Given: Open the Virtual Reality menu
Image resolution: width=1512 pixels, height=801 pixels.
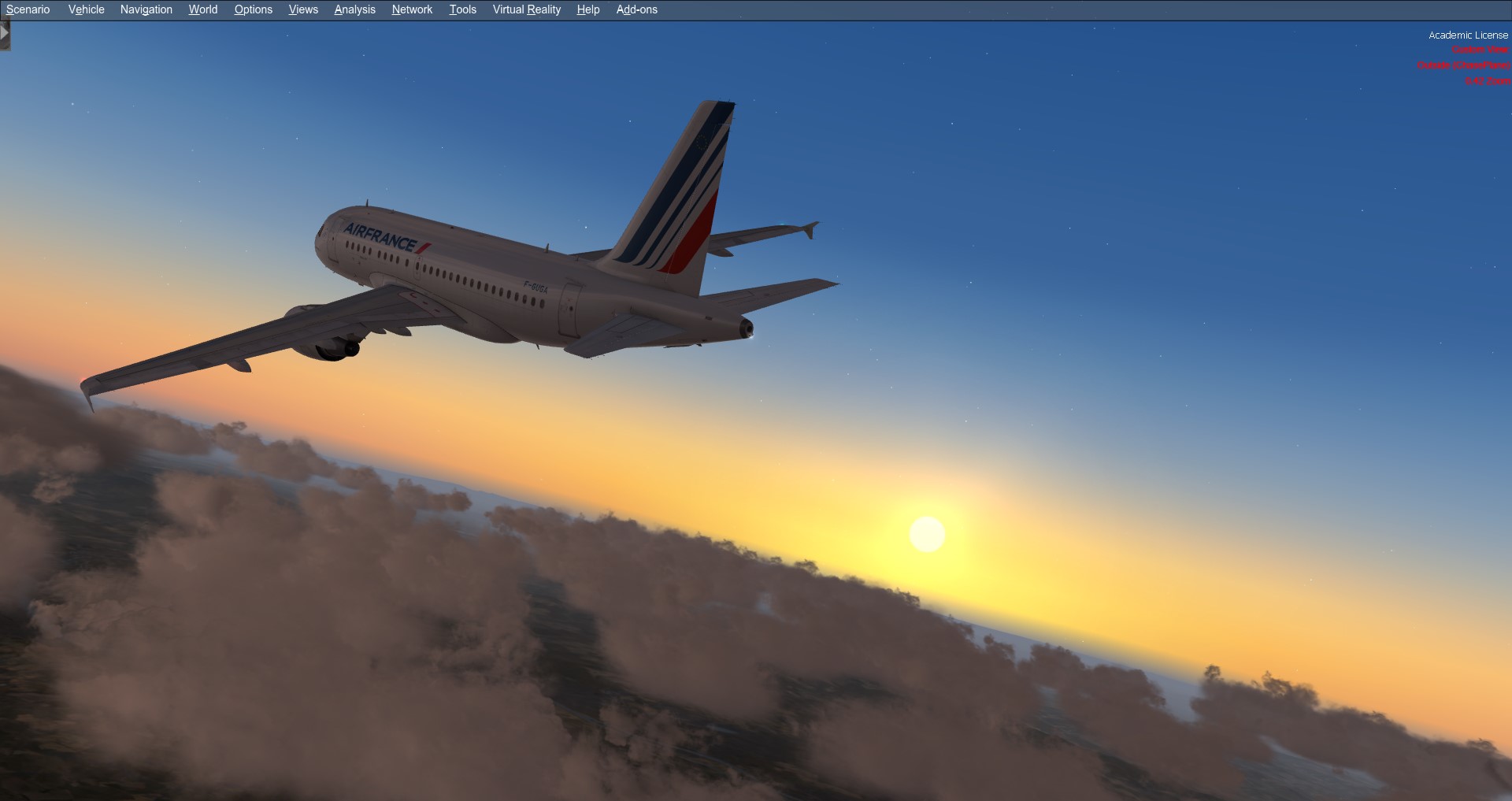Looking at the screenshot, I should click(x=527, y=9).
